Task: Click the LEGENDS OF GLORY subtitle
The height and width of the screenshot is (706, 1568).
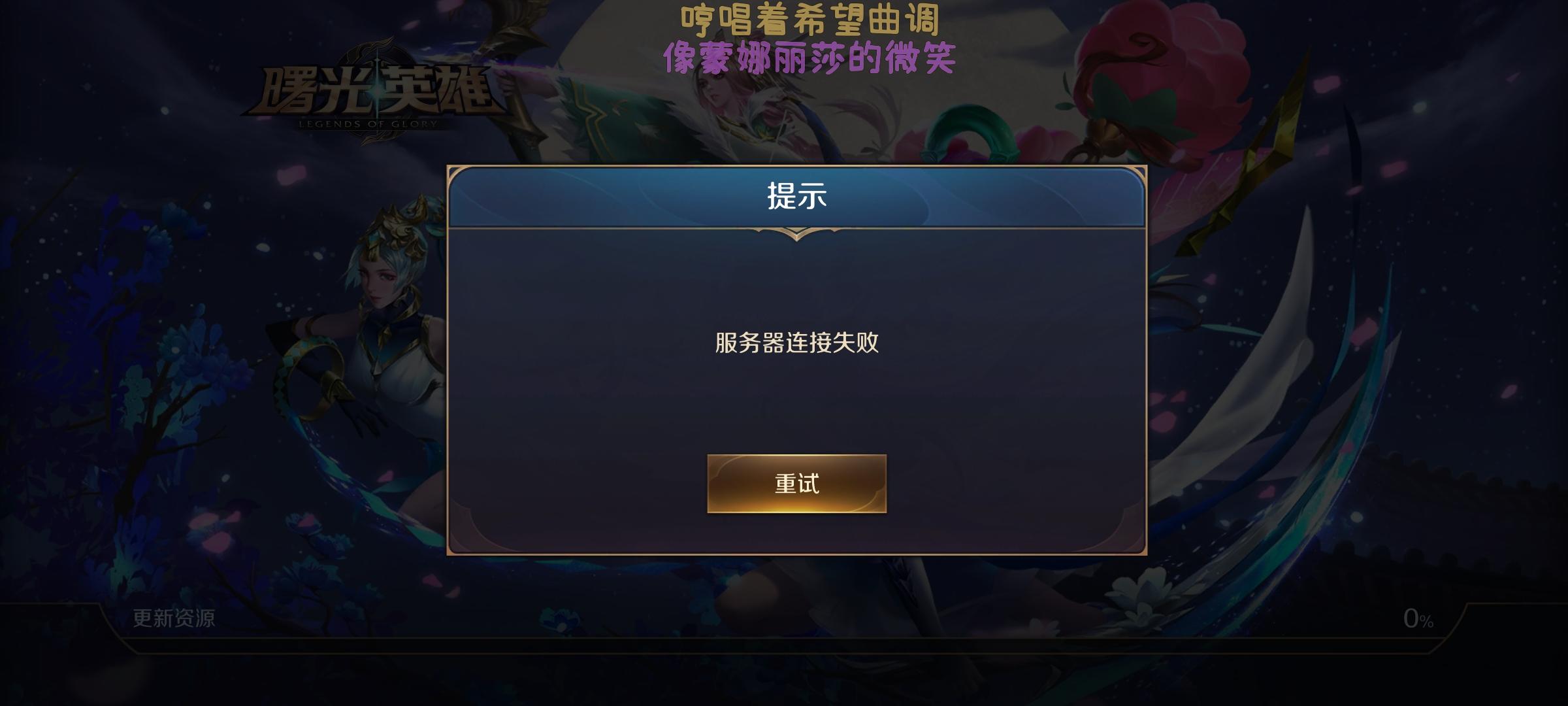Action: click(368, 124)
